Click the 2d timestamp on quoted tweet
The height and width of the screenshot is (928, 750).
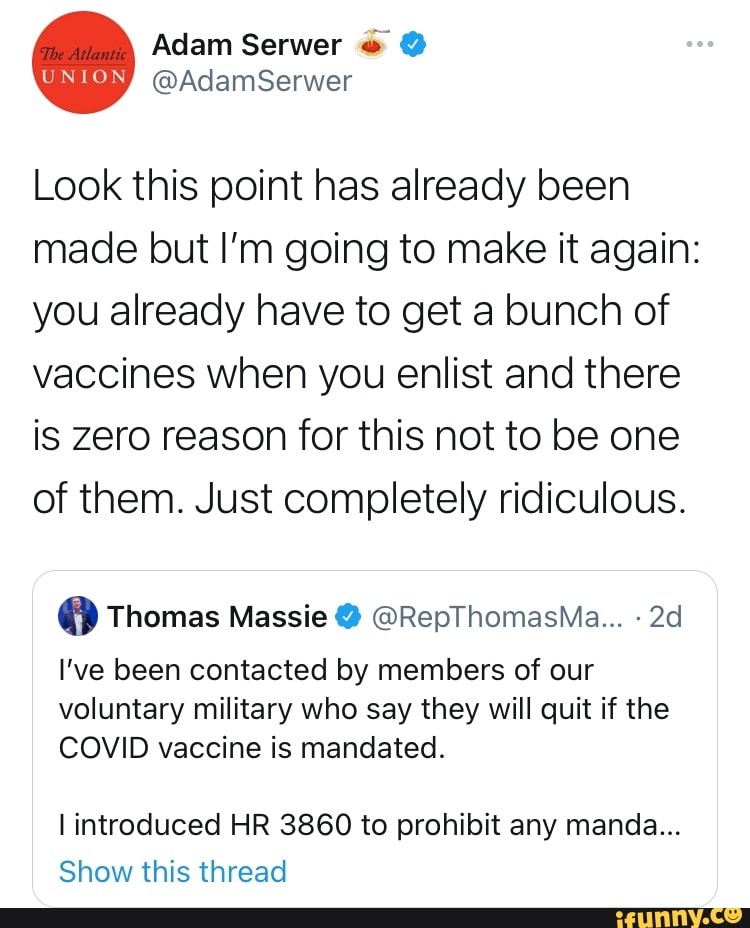[x=666, y=618]
